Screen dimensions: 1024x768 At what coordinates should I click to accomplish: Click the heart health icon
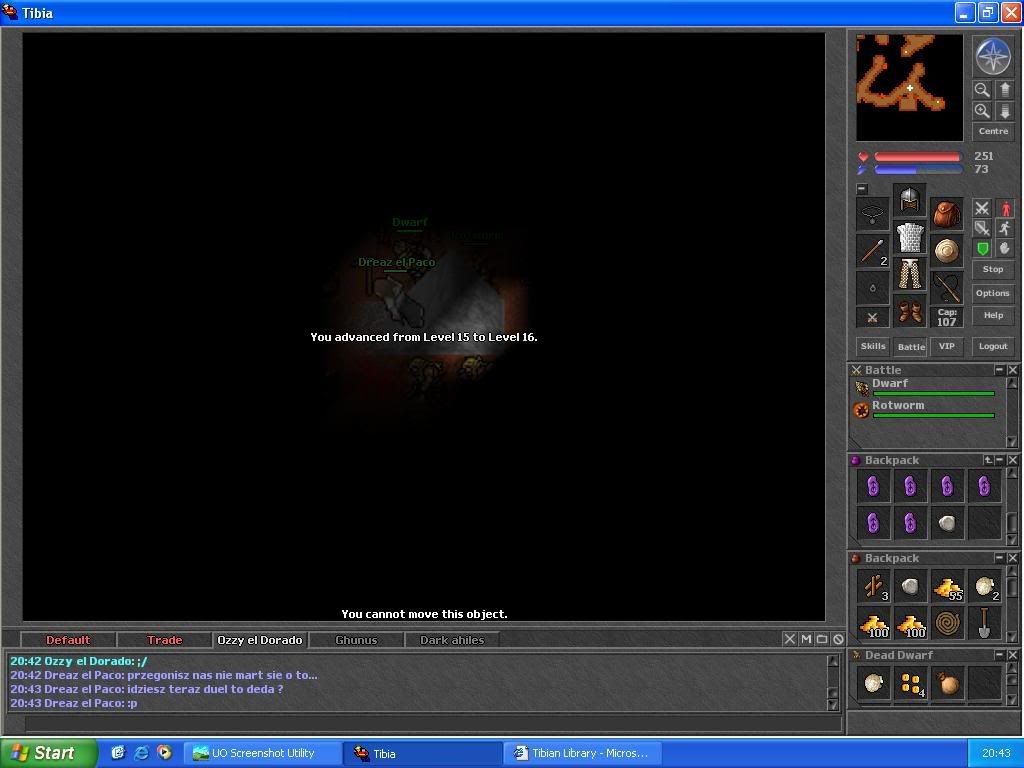[863, 157]
